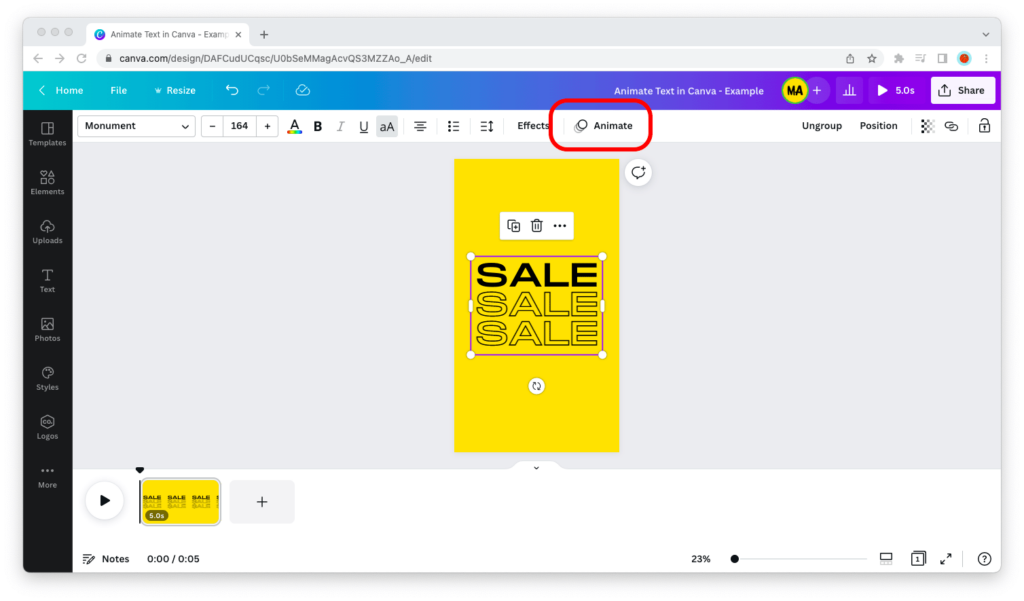Increase font size with plus button
The image size is (1024, 601).
click(x=267, y=126)
